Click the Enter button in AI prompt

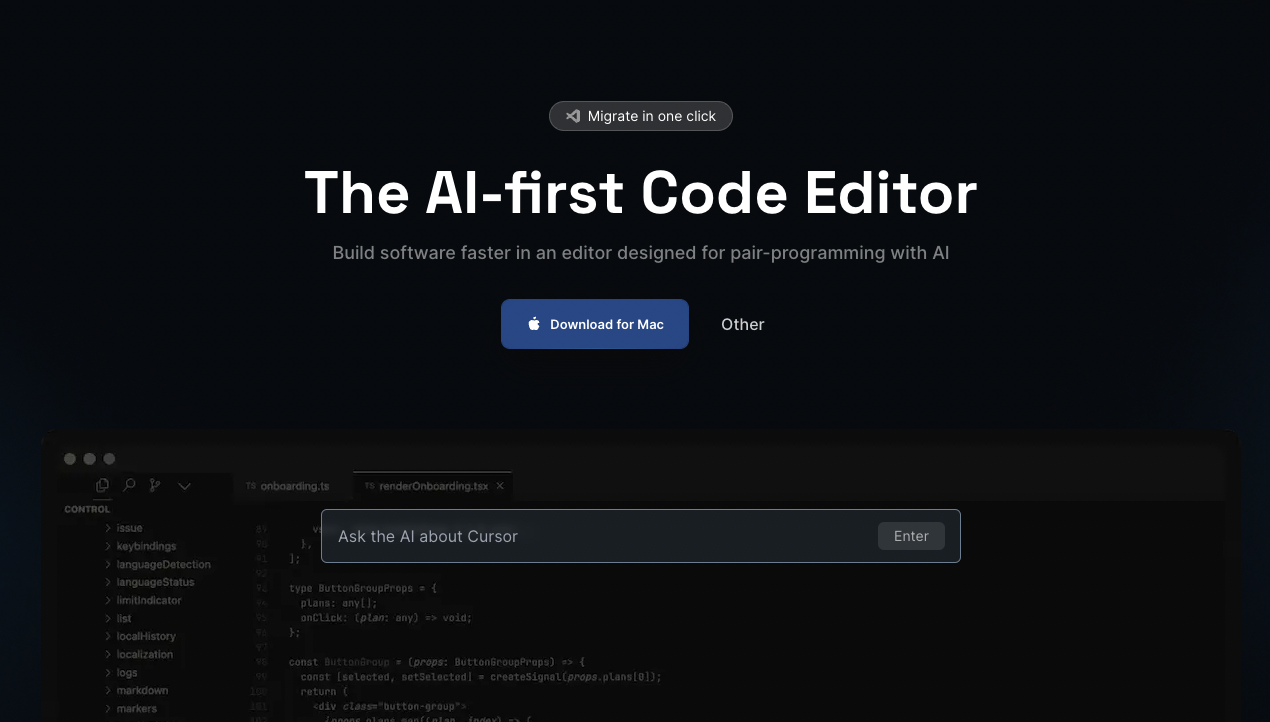click(x=911, y=536)
